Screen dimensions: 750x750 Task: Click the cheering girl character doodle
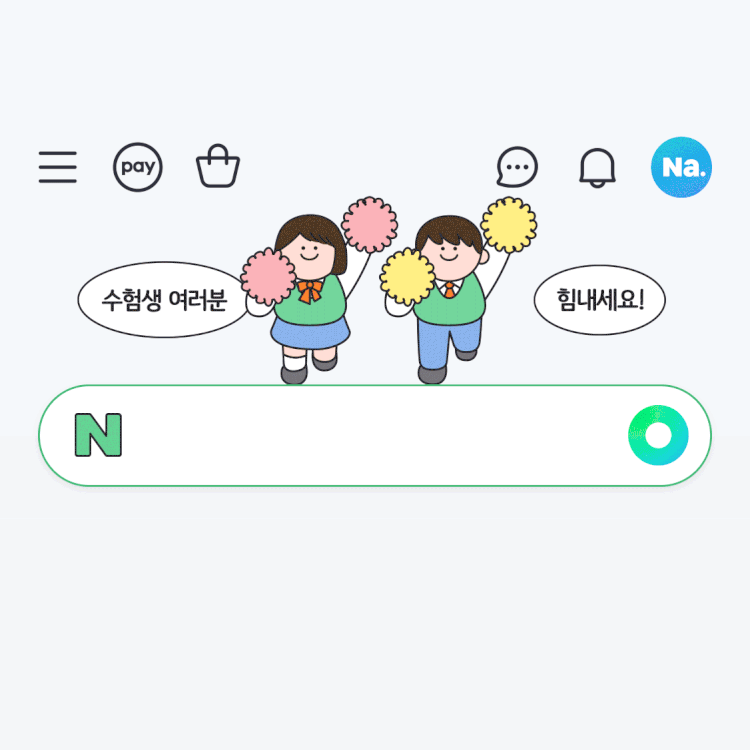click(x=311, y=297)
